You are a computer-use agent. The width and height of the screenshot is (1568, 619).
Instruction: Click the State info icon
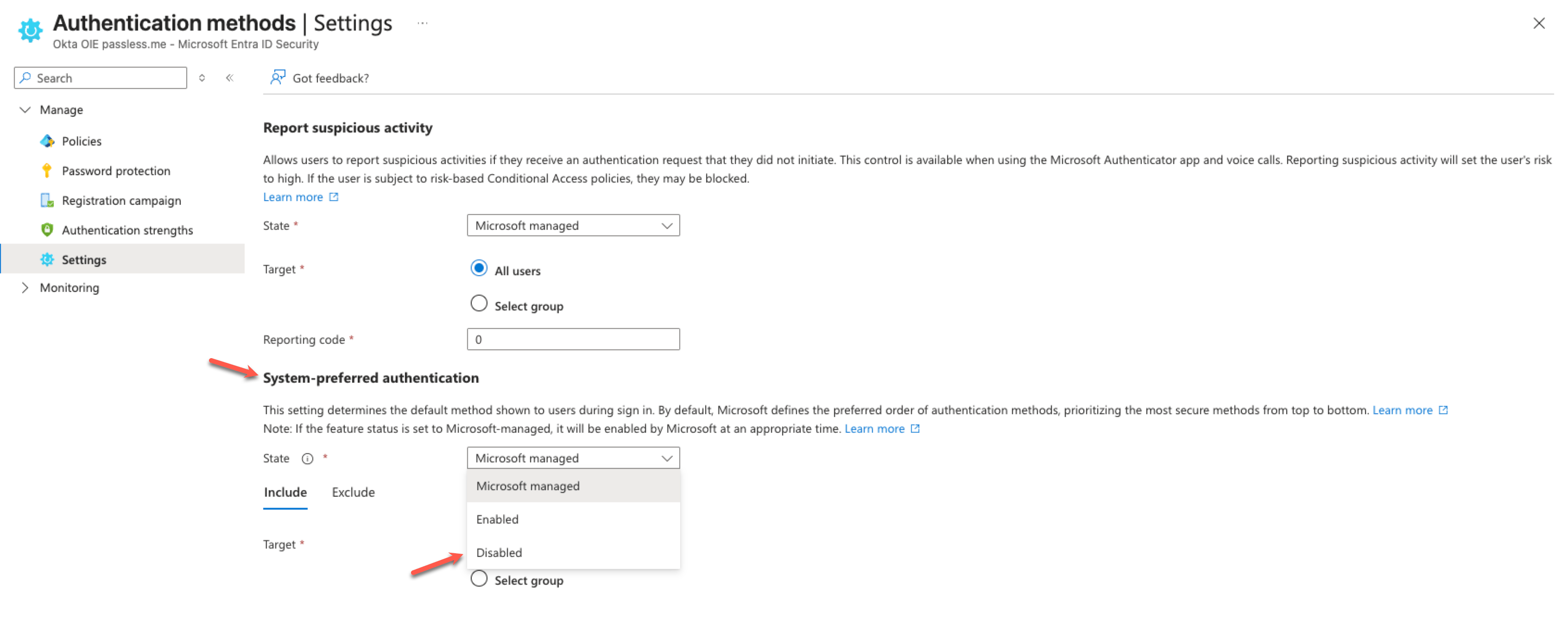click(x=307, y=459)
